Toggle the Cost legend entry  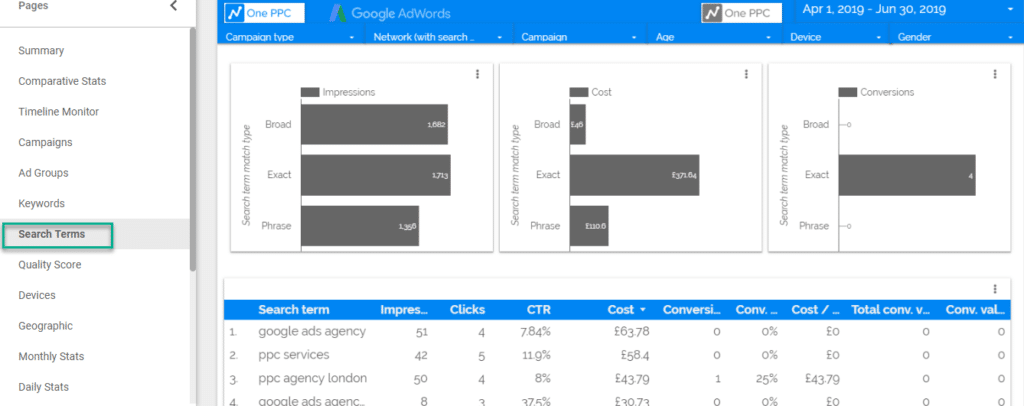tap(590, 93)
